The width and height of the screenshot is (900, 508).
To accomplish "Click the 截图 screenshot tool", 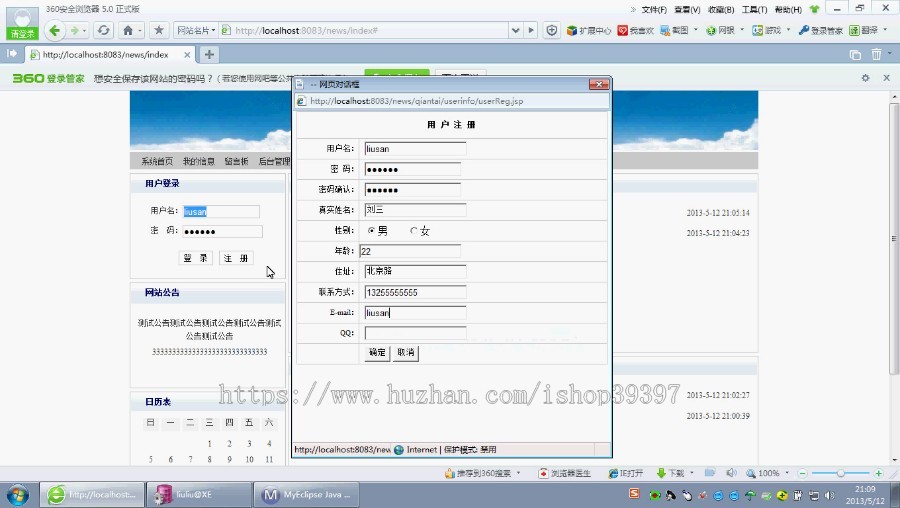I will point(674,30).
